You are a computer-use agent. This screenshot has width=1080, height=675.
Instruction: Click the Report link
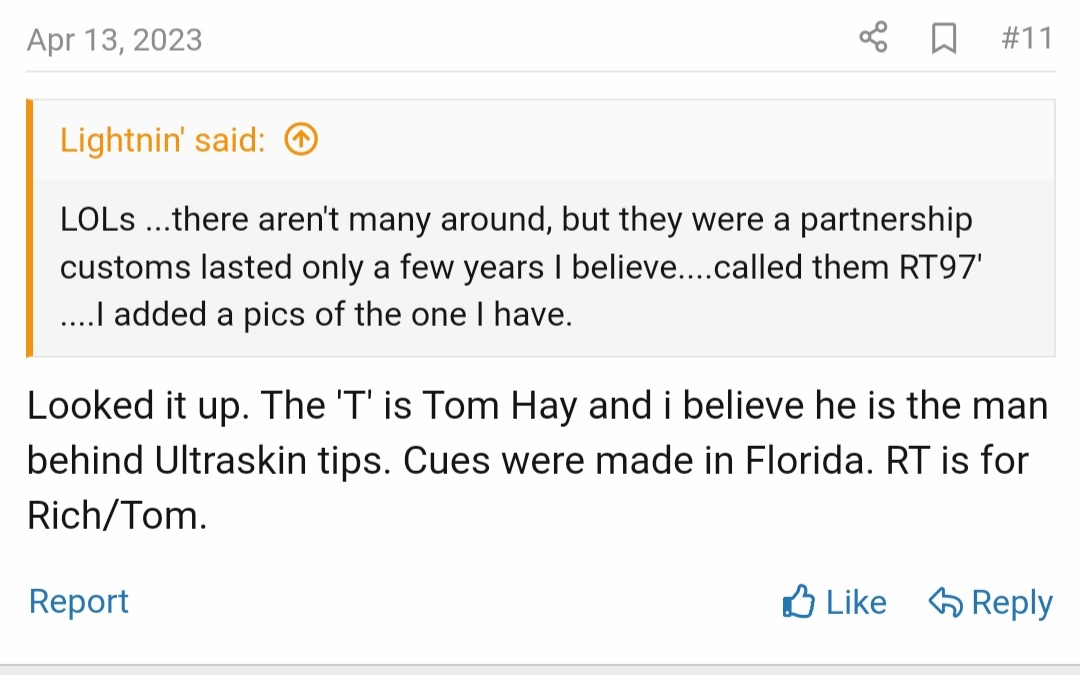coord(79,601)
